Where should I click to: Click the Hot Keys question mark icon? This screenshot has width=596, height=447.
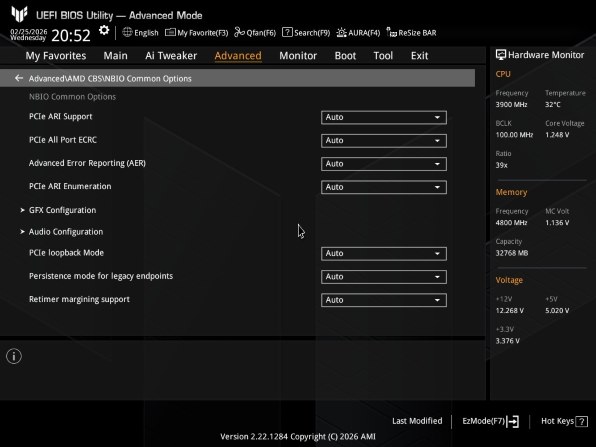coord(581,421)
